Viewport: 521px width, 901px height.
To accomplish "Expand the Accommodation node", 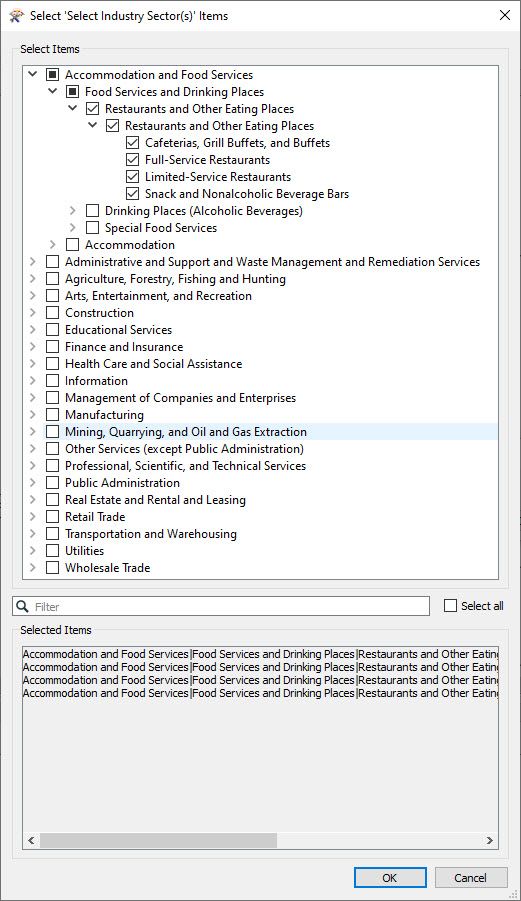I will tap(52, 245).
